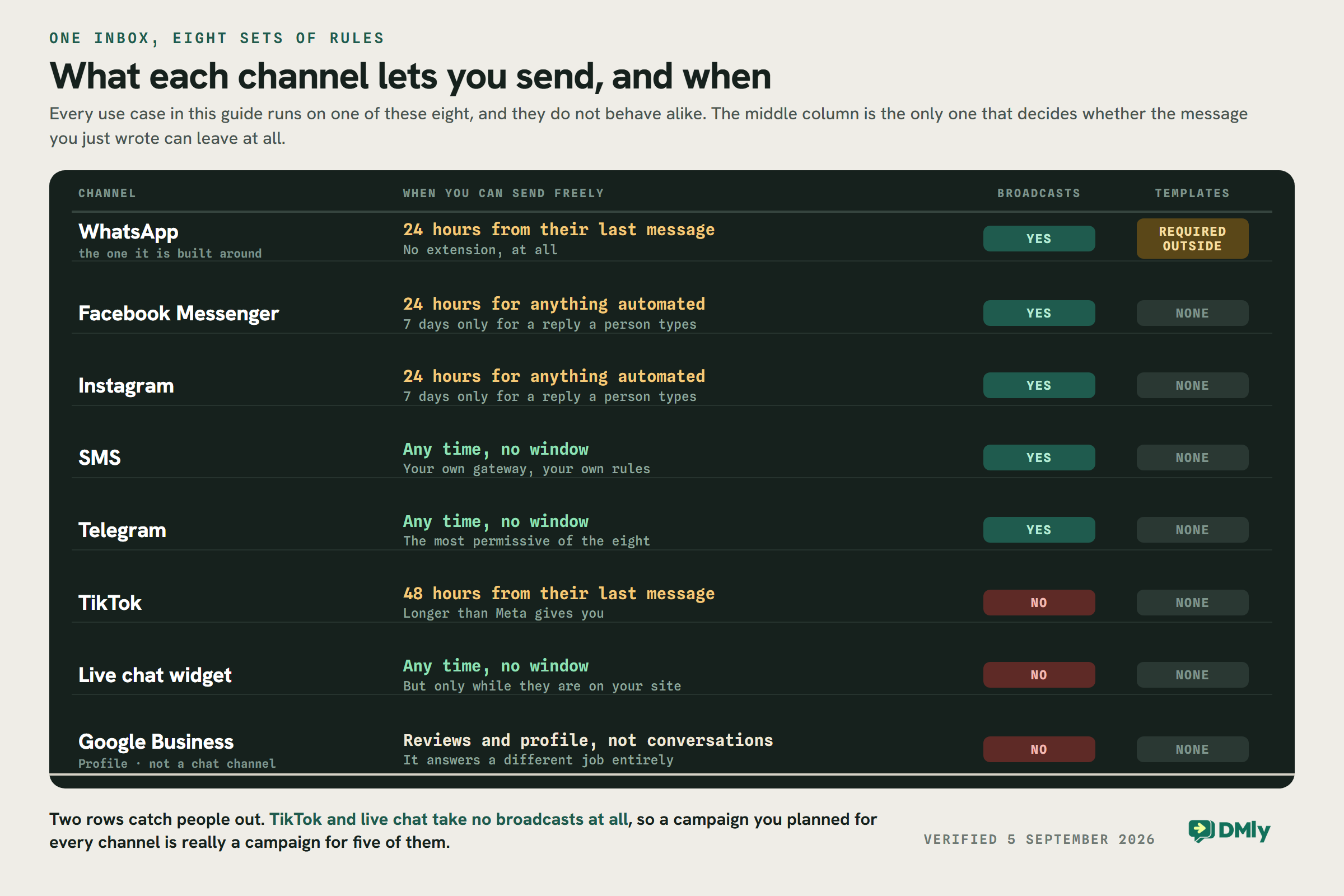Click the main heading 'What each channel lets you send'

[x=410, y=77]
